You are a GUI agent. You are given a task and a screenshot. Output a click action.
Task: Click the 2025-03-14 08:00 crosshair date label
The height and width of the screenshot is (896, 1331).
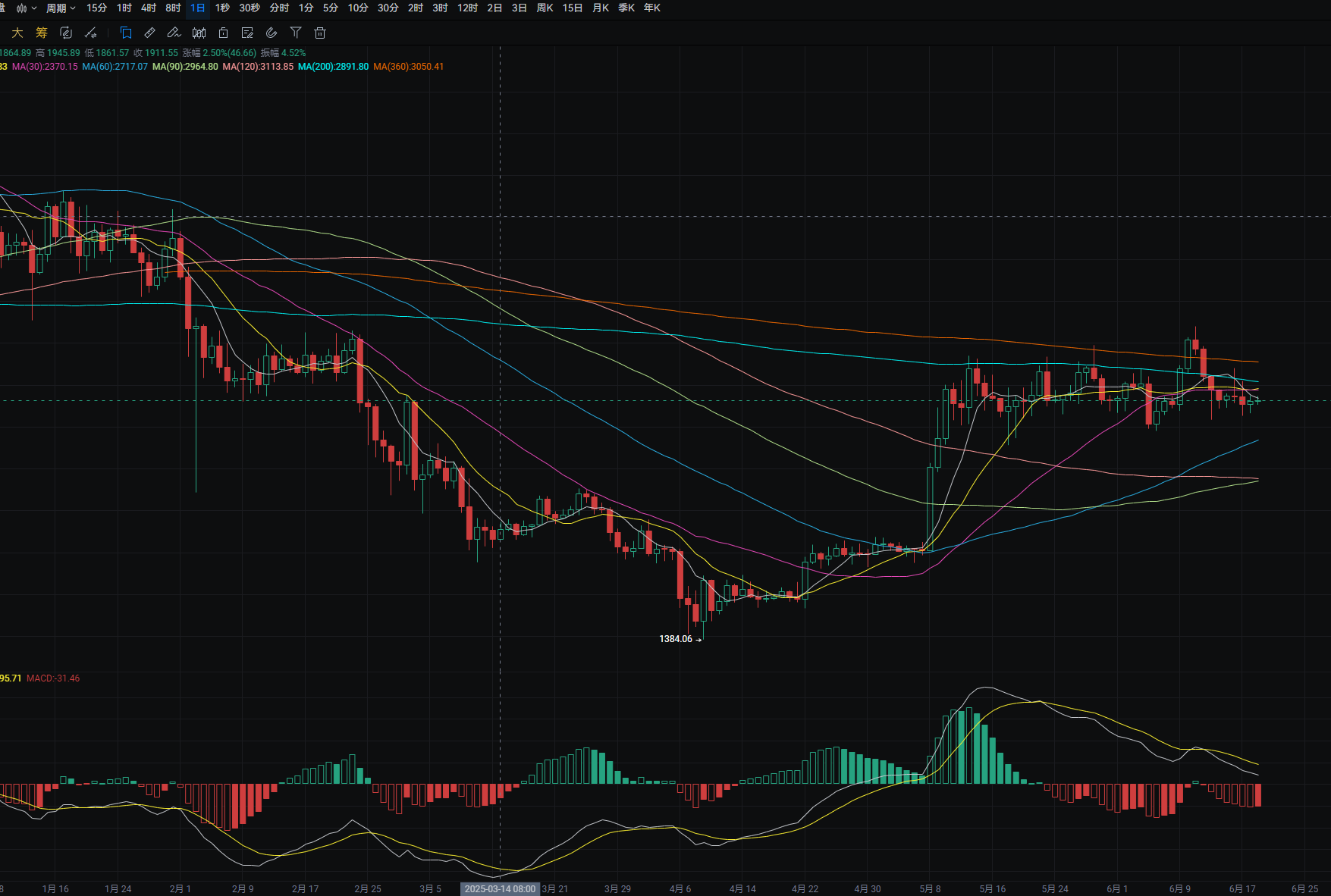tap(500, 888)
